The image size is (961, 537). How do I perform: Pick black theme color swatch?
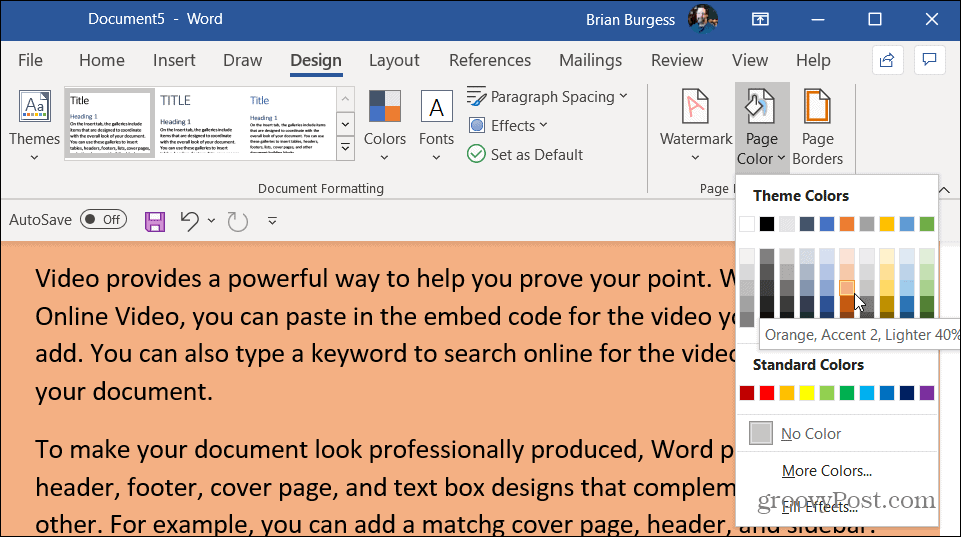click(767, 224)
